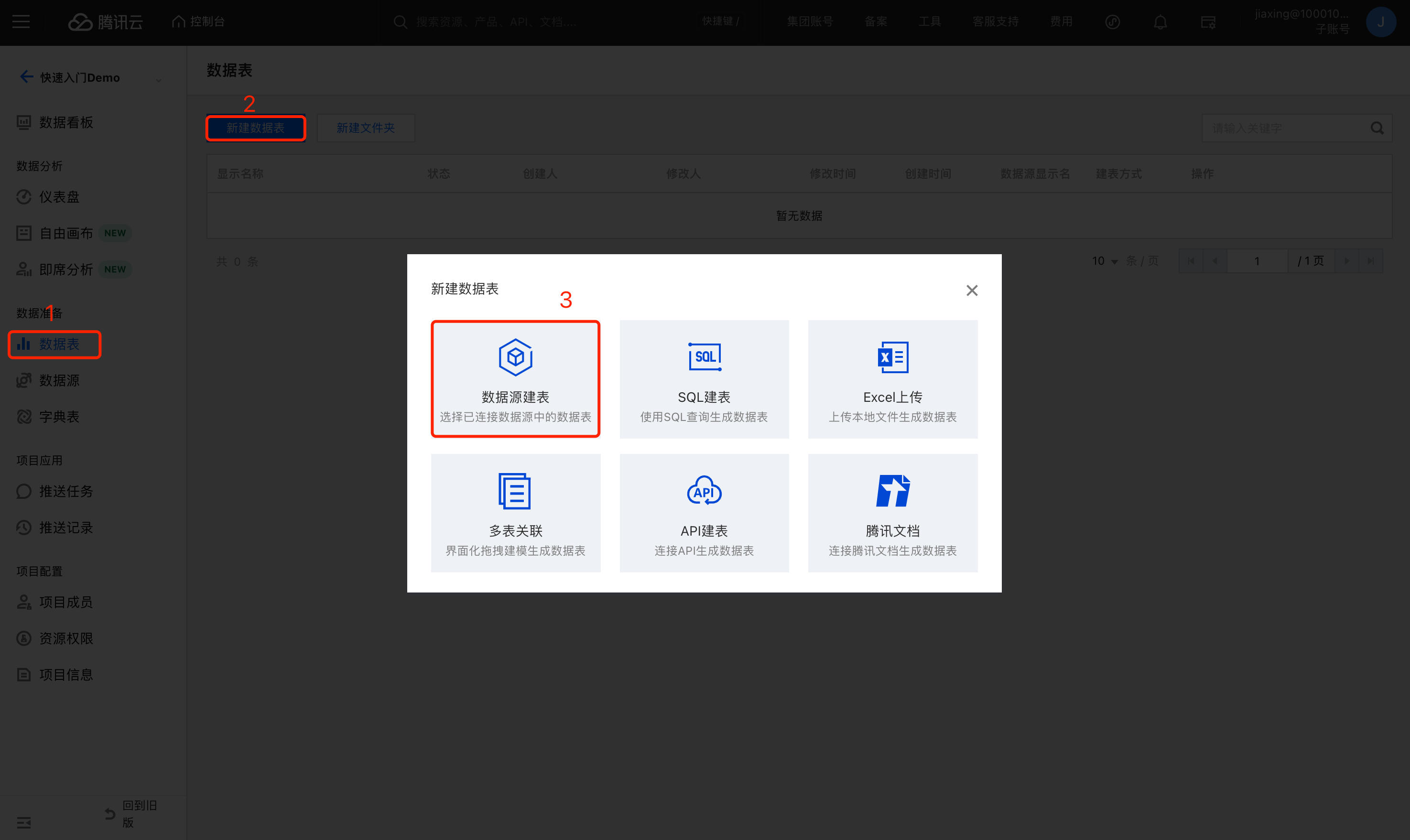The width and height of the screenshot is (1410, 840).
Task: Click the Tencent Cloud logo
Action: pyautogui.click(x=105, y=22)
